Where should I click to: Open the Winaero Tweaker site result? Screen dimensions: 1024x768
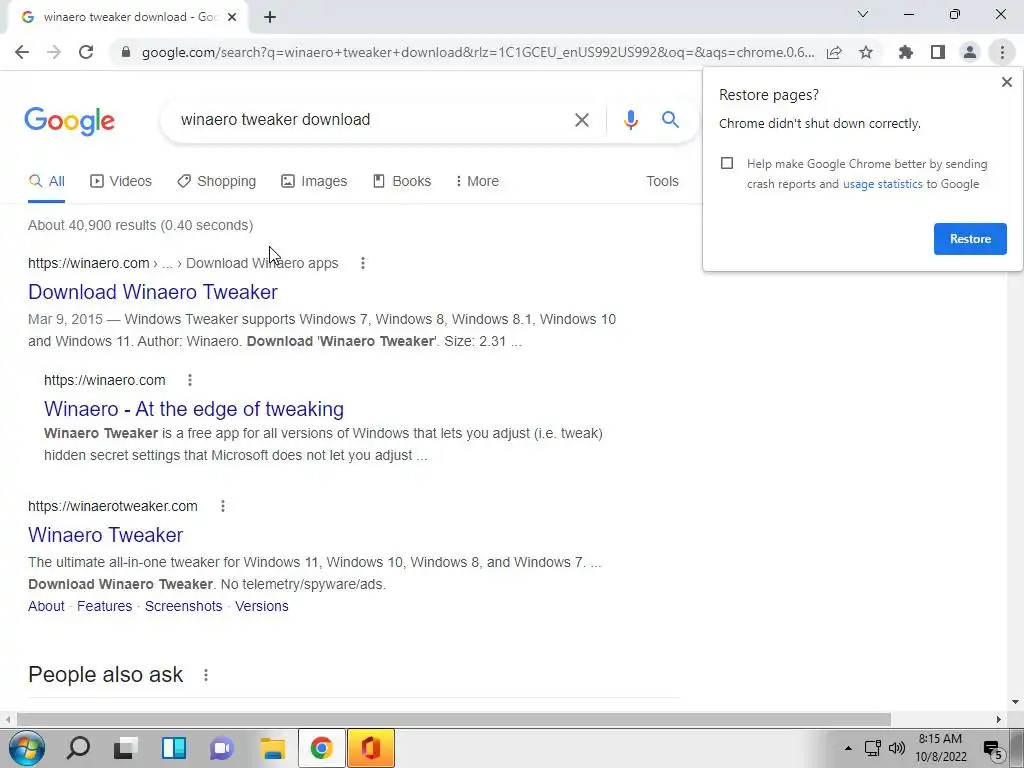pos(106,535)
